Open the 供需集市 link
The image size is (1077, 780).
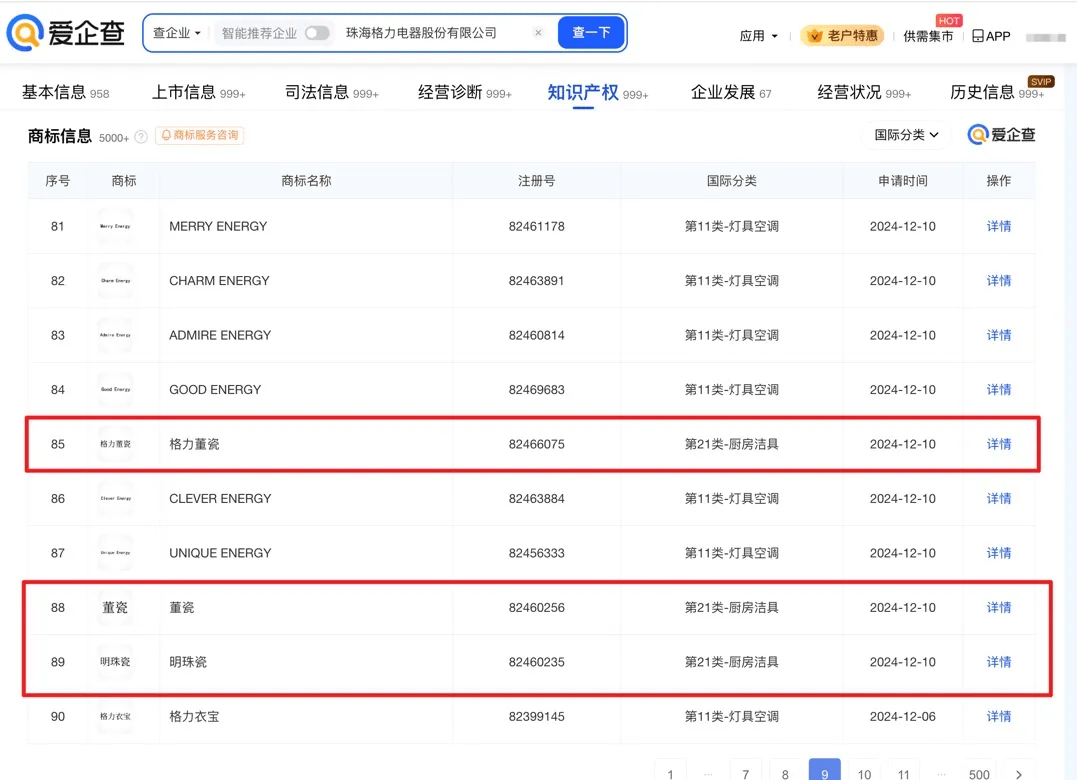928,36
